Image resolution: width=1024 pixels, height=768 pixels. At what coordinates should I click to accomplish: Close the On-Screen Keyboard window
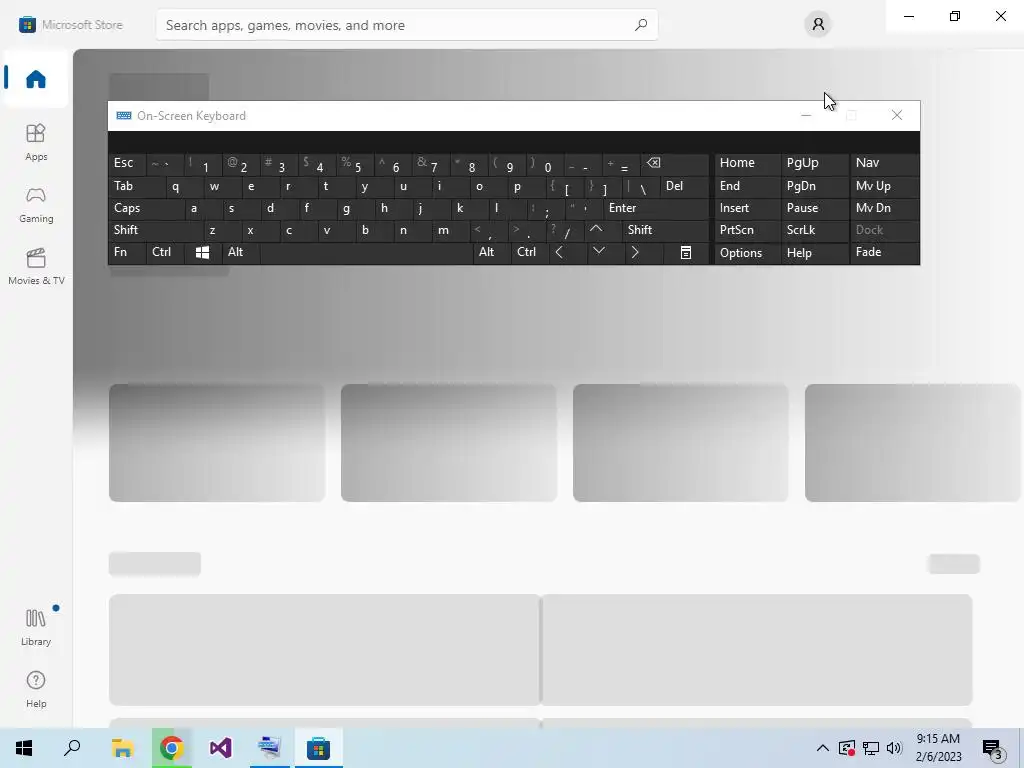tap(897, 116)
